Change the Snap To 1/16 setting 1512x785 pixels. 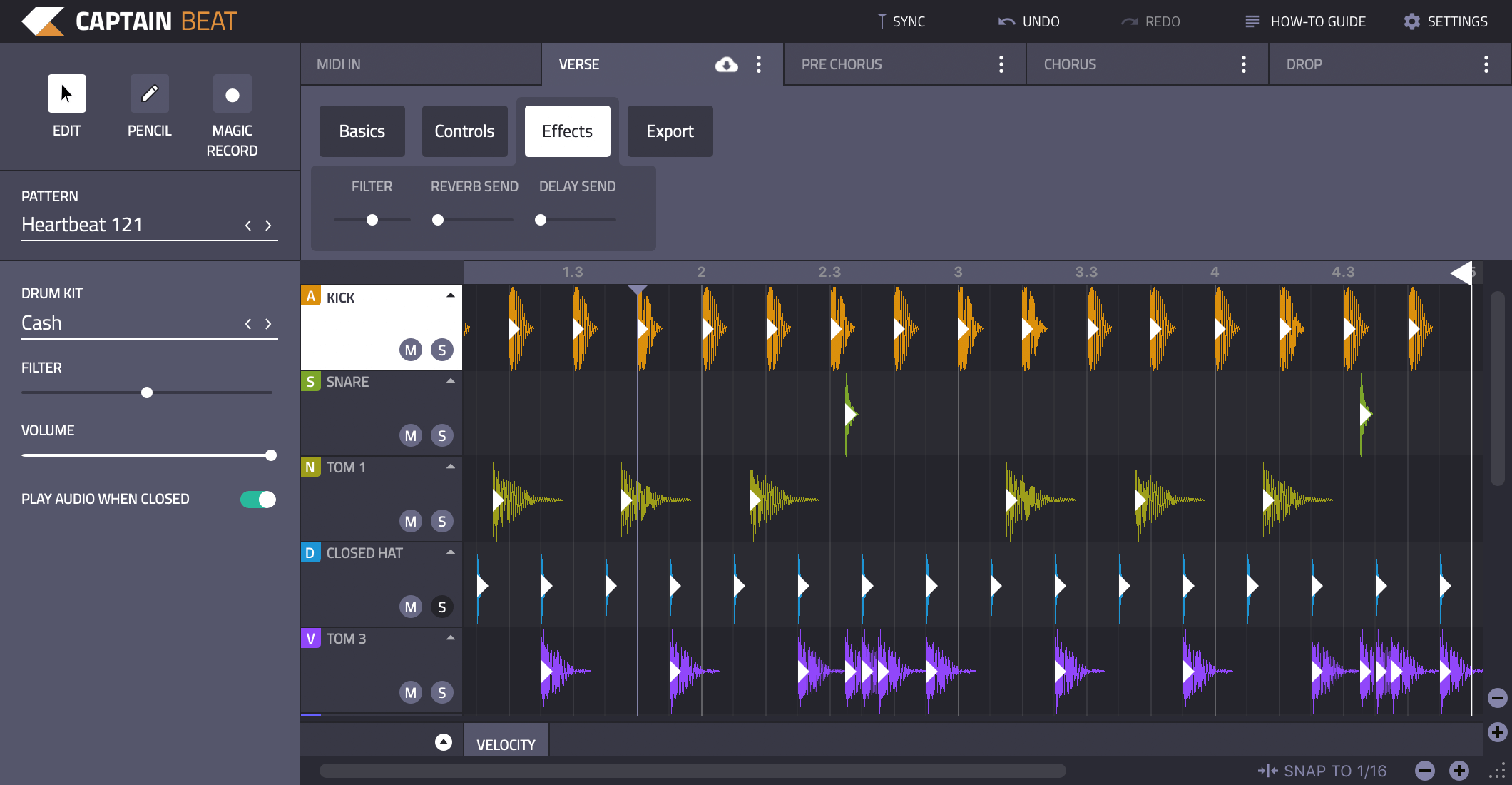coord(1334,770)
